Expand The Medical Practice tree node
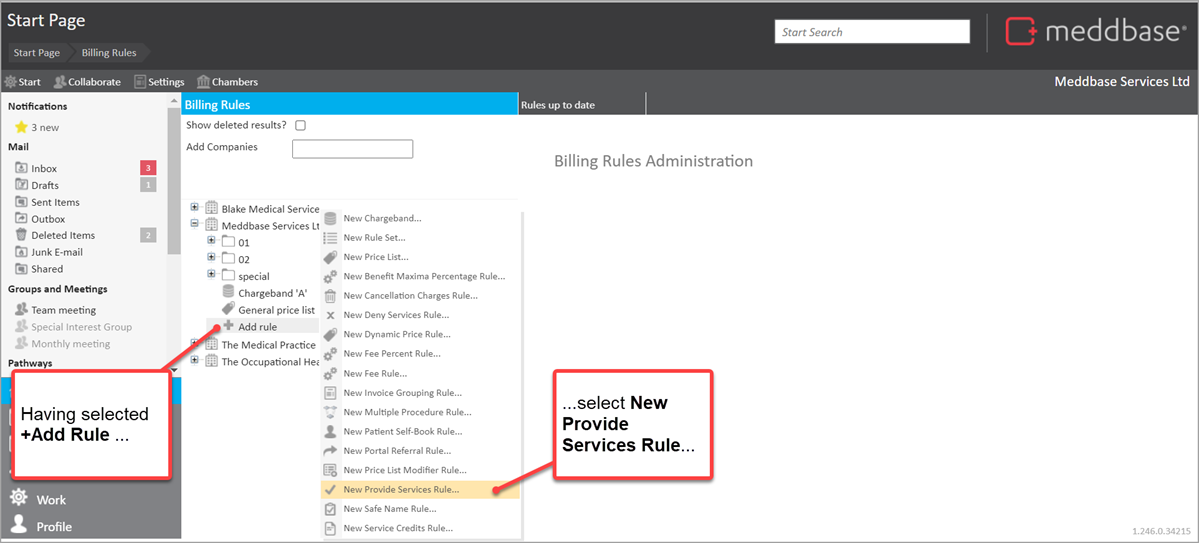 click(195, 344)
